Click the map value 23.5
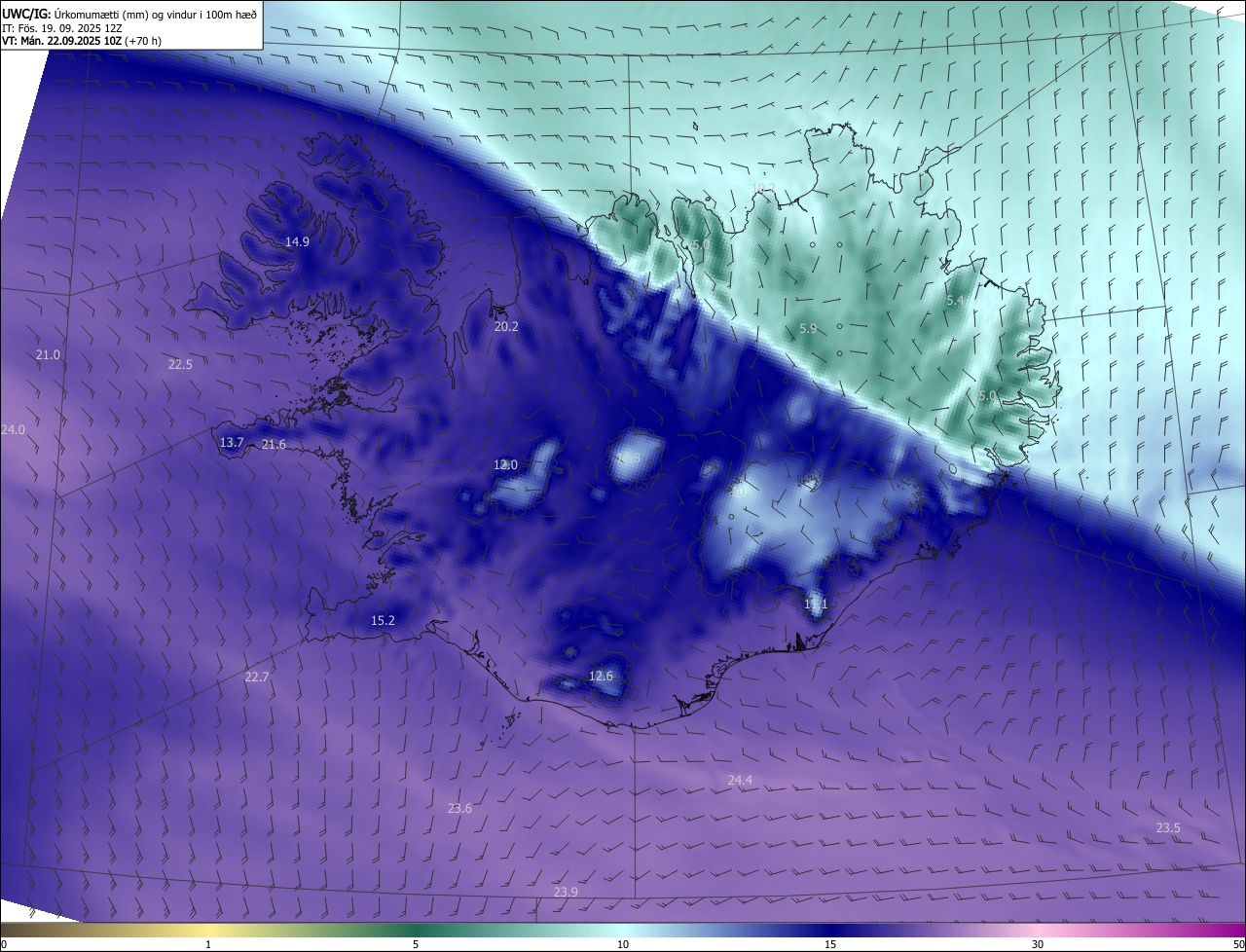1246x952 pixels. pyautogui.click(x=1168, y=828)
